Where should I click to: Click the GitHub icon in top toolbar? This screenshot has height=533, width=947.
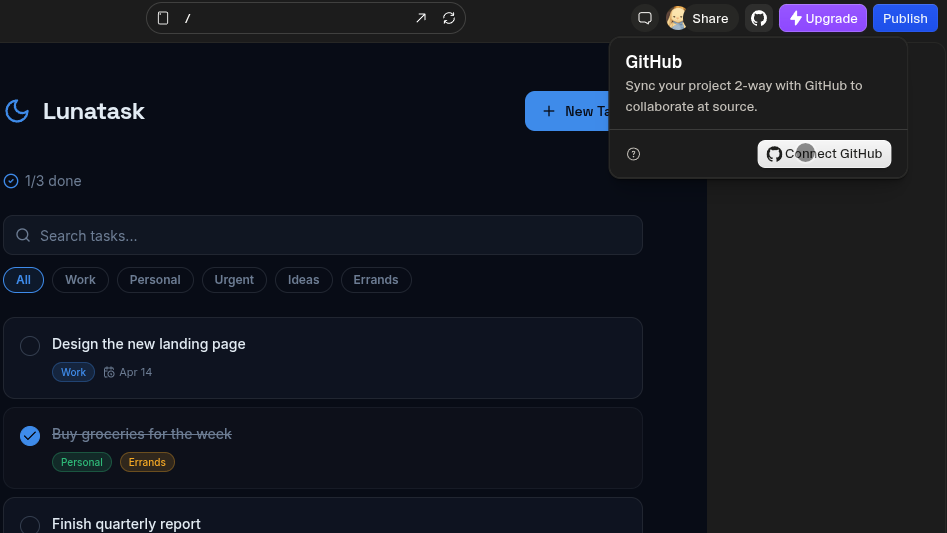759,18
